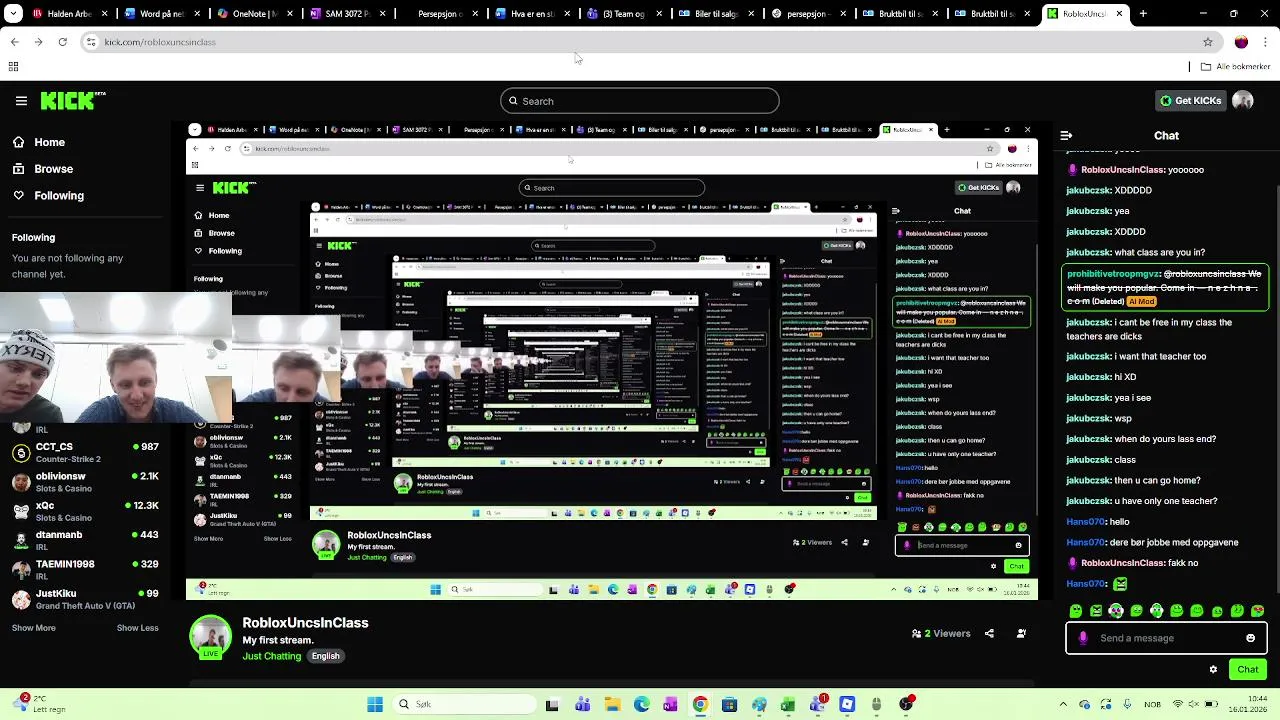Open xQc channel from sidebar
Screen dimensions: 1280x720
click(85, 511)
